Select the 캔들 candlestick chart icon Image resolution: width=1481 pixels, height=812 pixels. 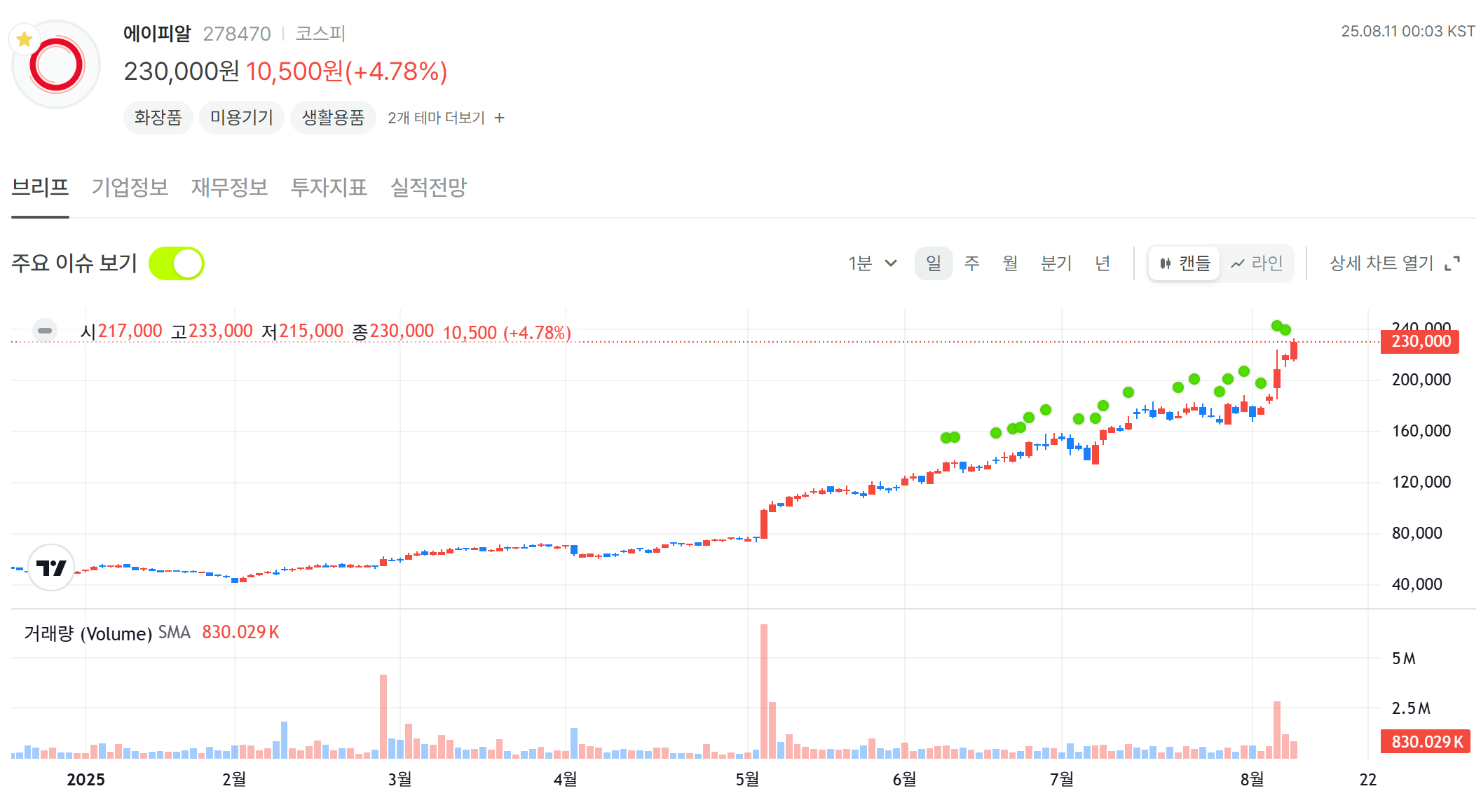(x=1165, y=263)
